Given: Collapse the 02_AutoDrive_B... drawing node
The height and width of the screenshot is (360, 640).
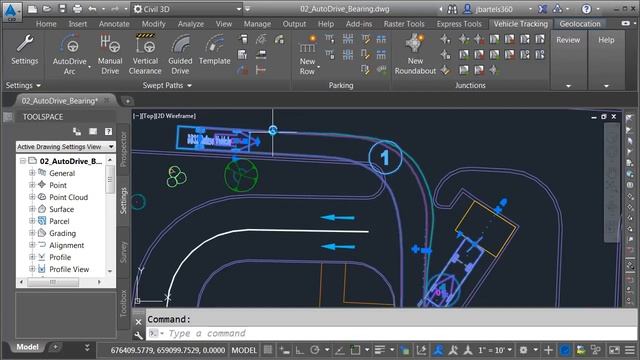Looking at the screenshot, I should pos(23,161).
